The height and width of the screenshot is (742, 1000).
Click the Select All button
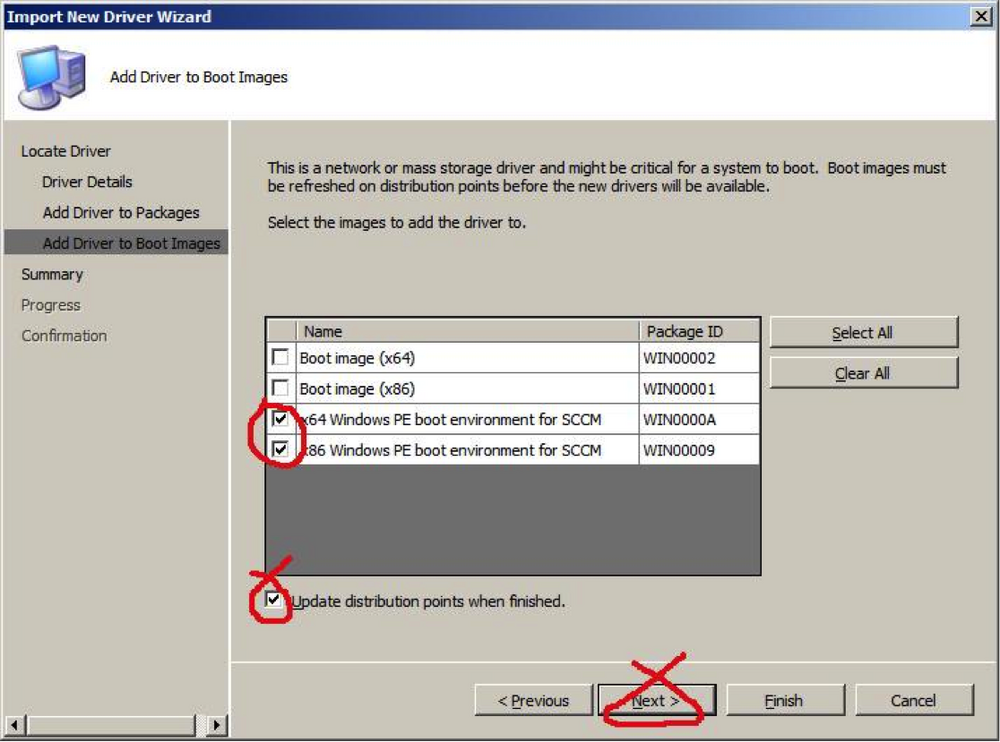864,332
